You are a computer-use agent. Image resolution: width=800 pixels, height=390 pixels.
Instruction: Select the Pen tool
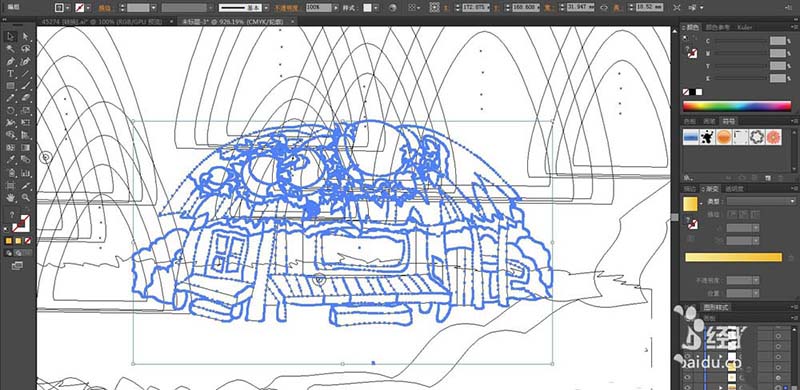[10, 61]
